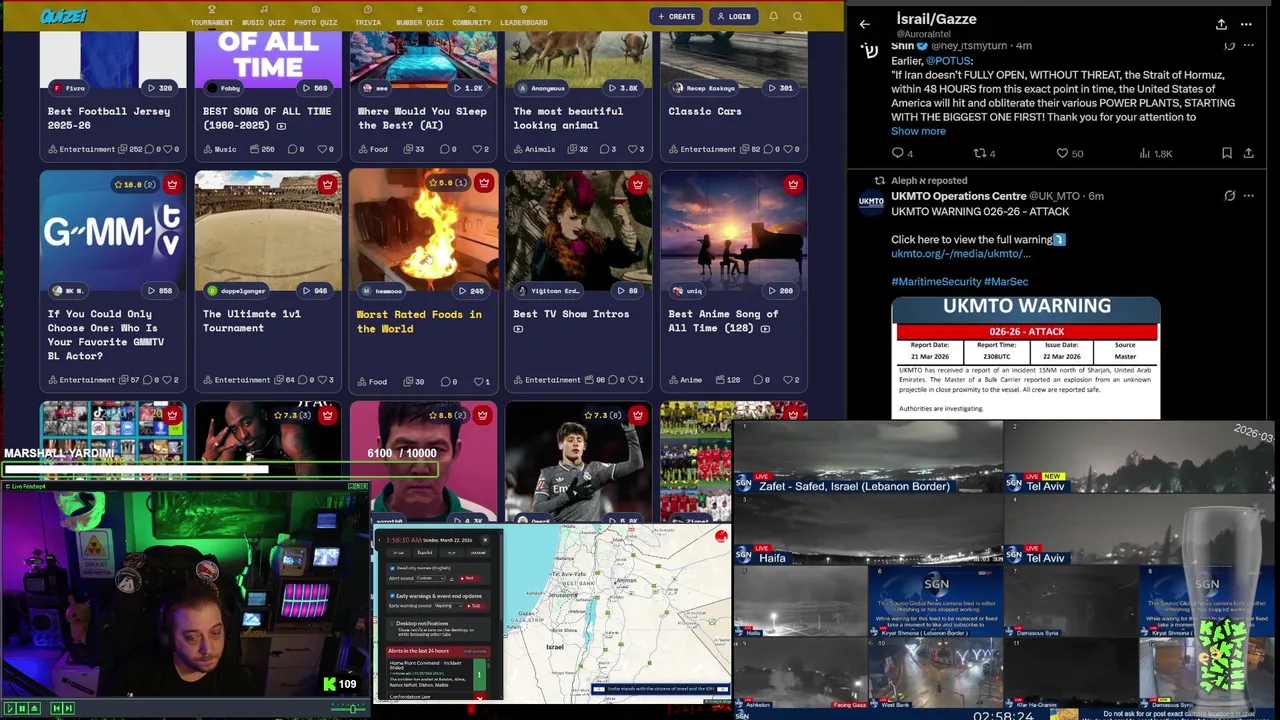Open more menu on UKMTO Operations Centre post
The image size is (1280, 720).
pyautogui.click(x=1249, y=196)
